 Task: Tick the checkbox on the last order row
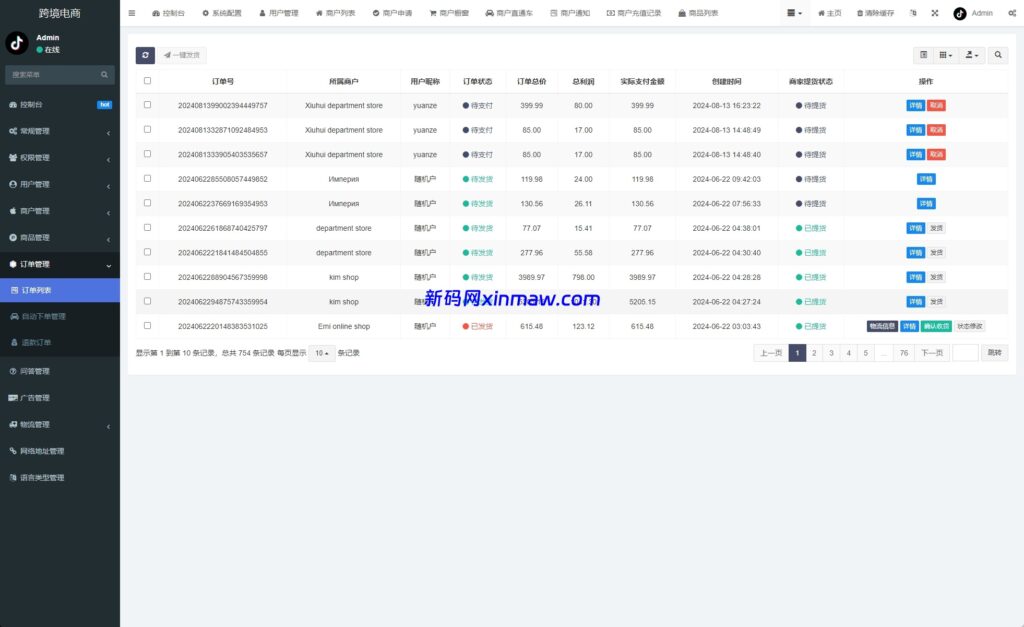tap(146, 325)
